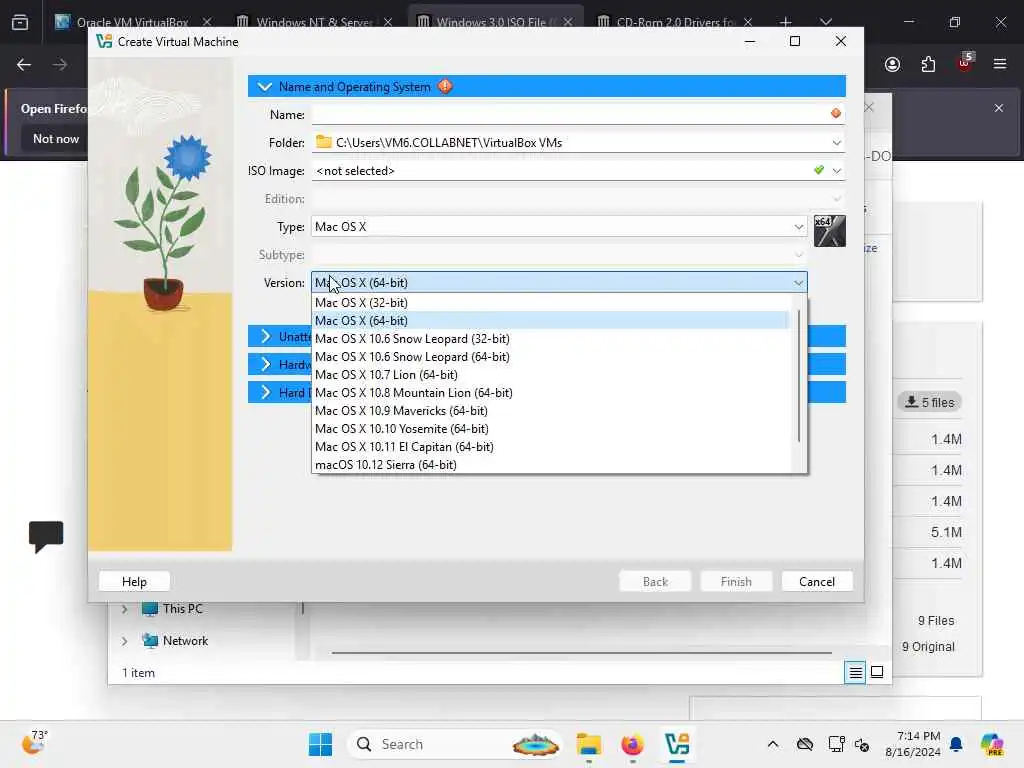The width and height of the screenshot is (1024, 768).
Task: Show hidden system tray icons
Action: [773, 744]
